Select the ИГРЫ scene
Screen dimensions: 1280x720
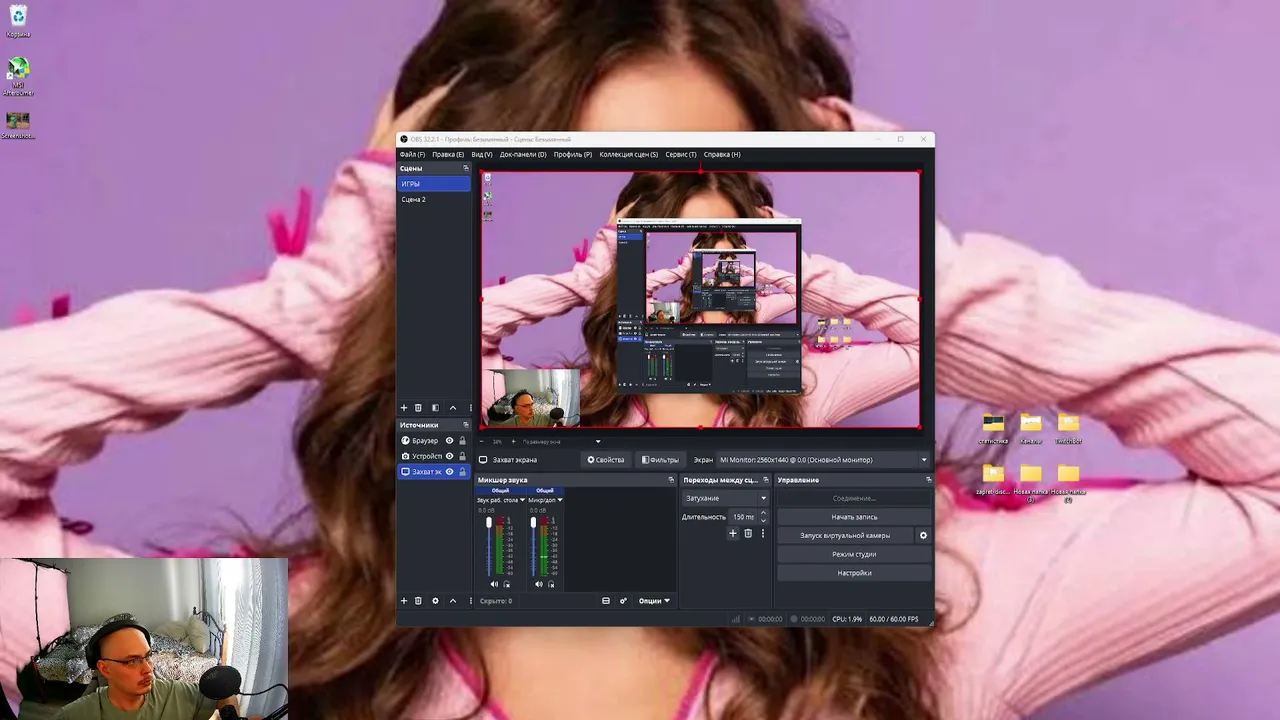434,184
